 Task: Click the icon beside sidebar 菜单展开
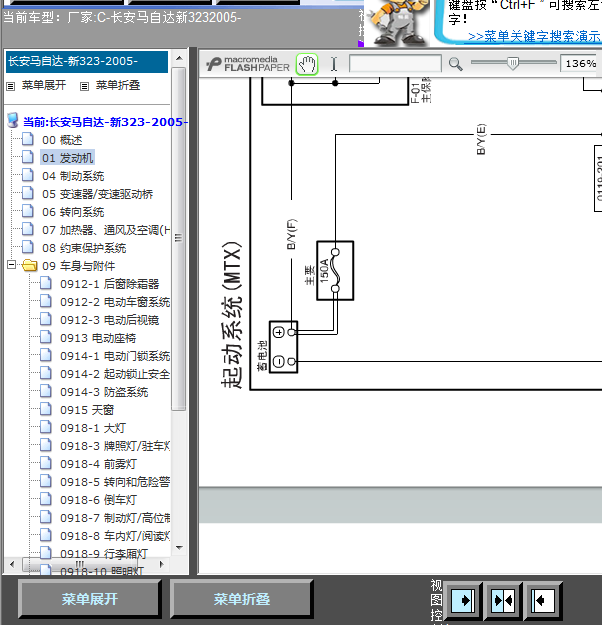pyautogui.click(x=11, y=86)
